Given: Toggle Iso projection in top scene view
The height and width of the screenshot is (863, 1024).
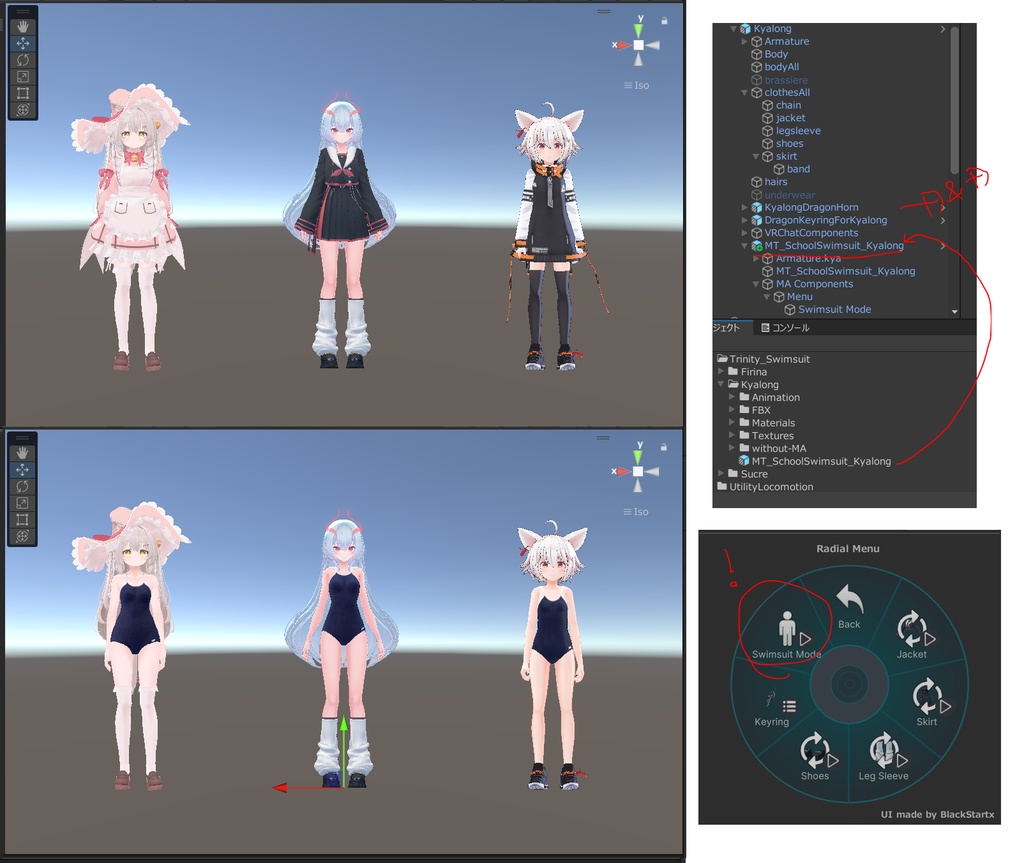Looking at the screenshot, I should (637, 86).
